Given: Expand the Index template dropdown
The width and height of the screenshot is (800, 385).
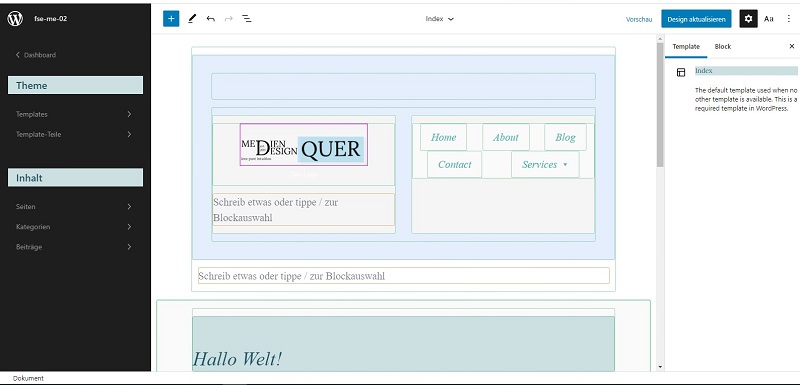Looking at the screenshot, I should [x=439, y=19].
